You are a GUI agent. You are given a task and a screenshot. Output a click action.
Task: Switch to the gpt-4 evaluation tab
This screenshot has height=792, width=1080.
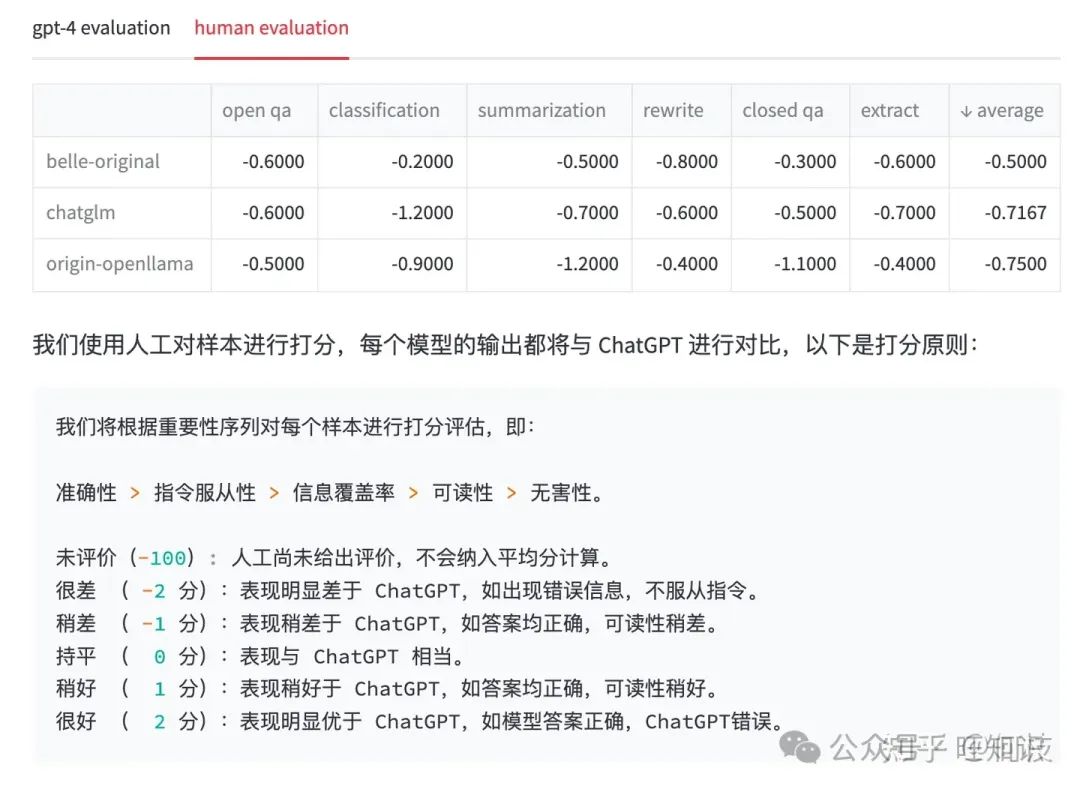tap(101, 28)
